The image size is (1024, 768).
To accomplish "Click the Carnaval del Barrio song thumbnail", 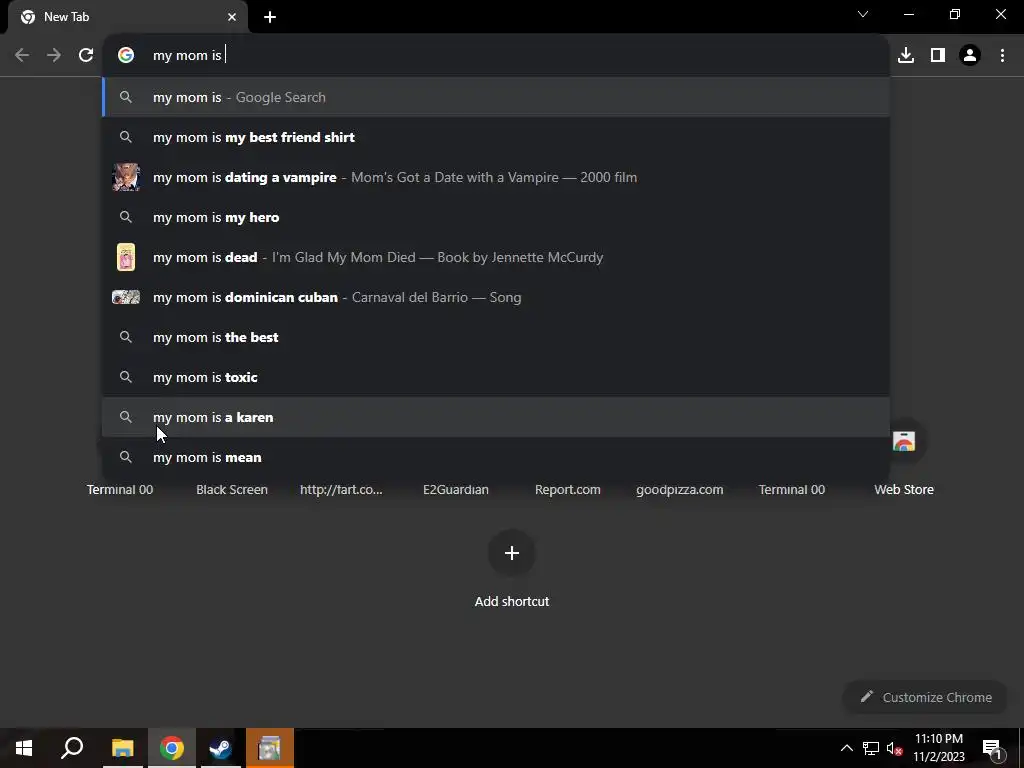I will point(126,297).
